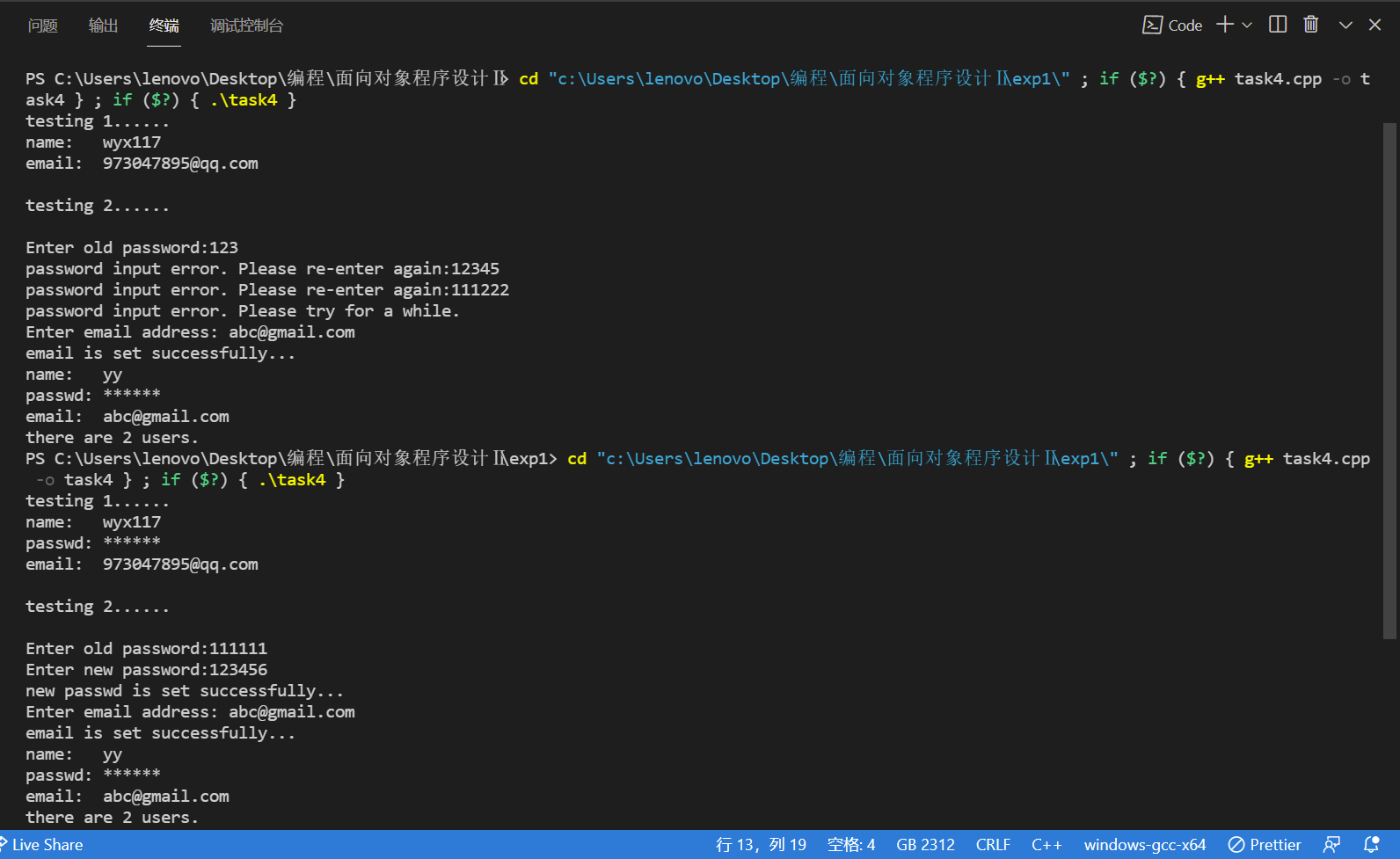1400x859 pixels.
Task: Select language mode via C++ indicator
Action: coord(1046,845)
